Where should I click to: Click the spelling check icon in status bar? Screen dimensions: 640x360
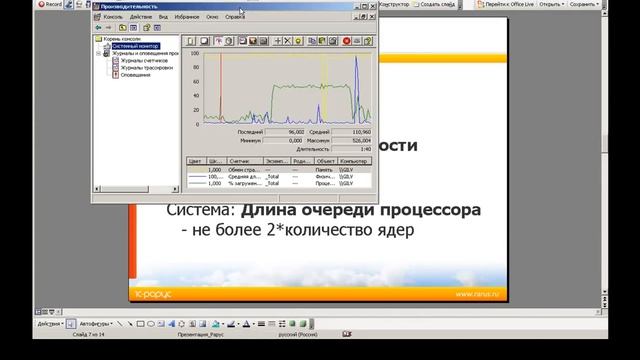(347, 334)
